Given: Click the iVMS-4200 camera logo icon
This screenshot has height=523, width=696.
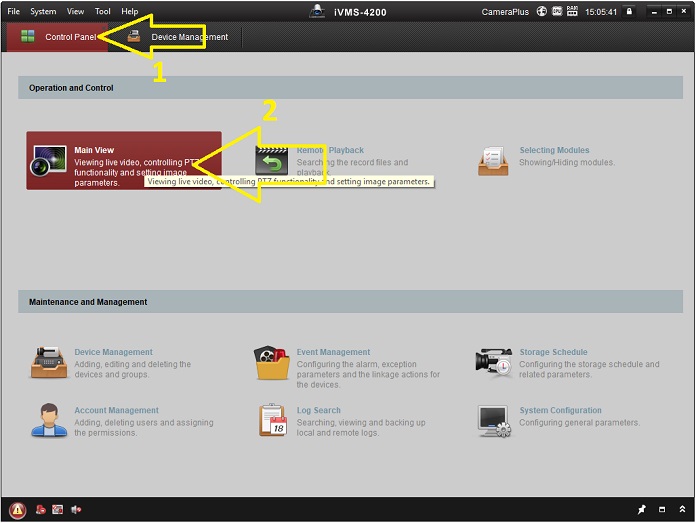Looking at the screenshot, I should [x=317, y=11].
